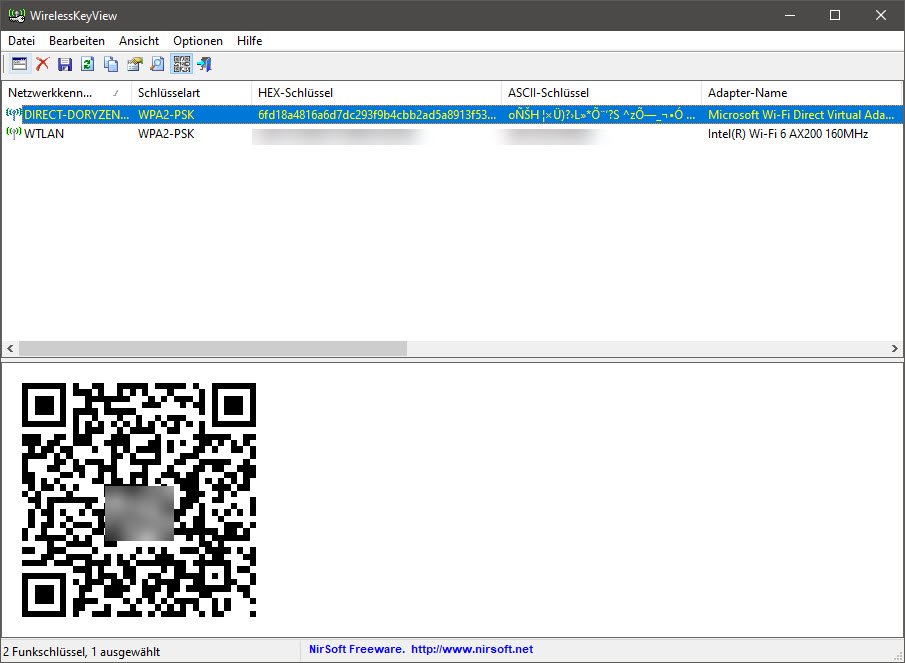Viewport: 905px width, 663px height.
Task: Sort by HEX-Schlüssel column header
Action: point(376,93)
